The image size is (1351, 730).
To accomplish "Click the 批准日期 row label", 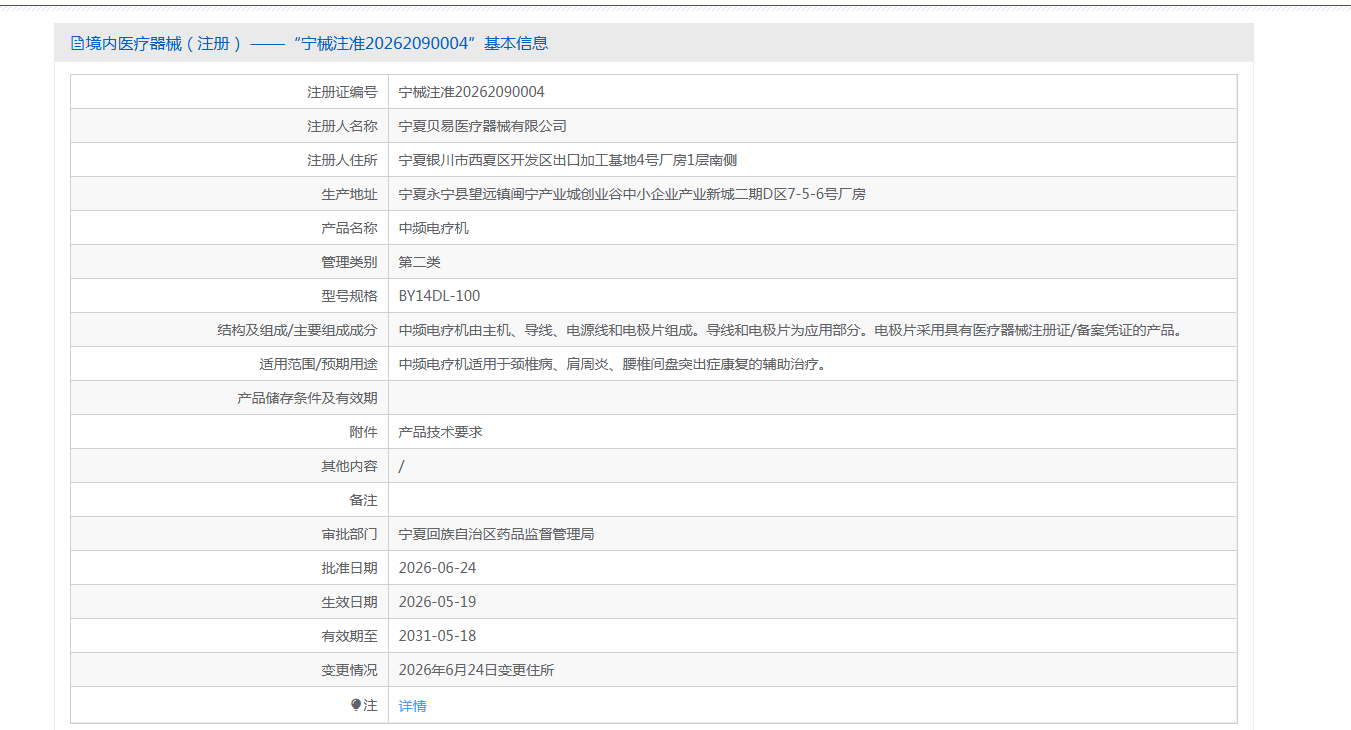I will (349, 568).
